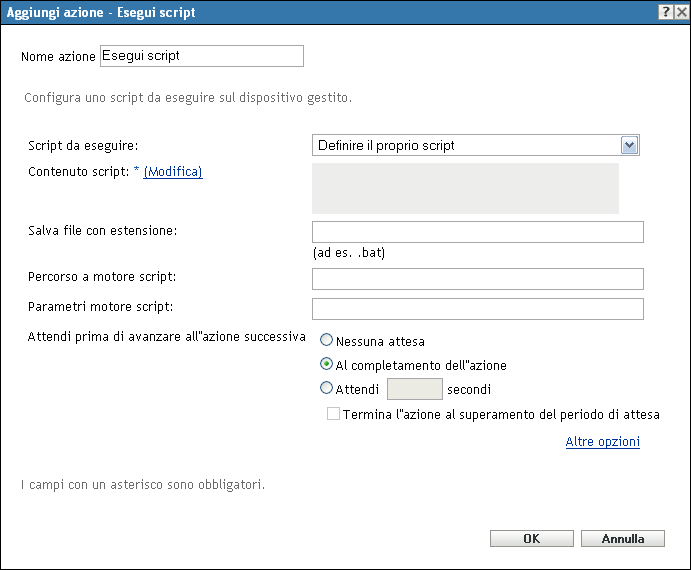
Task: Click the Percorso a motore script field
Action: 477,279
